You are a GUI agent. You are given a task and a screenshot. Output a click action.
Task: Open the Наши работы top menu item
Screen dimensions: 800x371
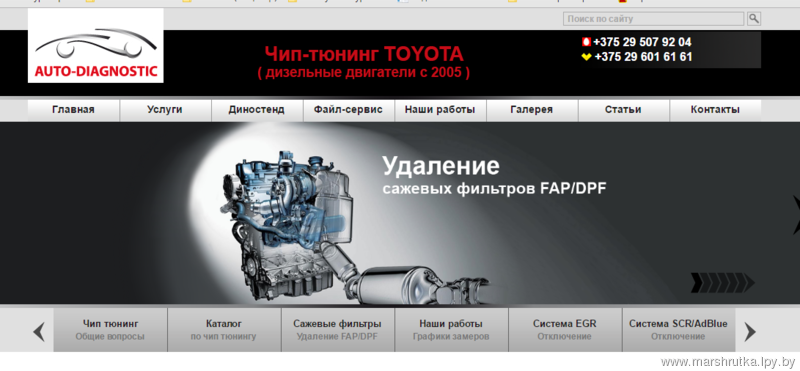point(440,110)
